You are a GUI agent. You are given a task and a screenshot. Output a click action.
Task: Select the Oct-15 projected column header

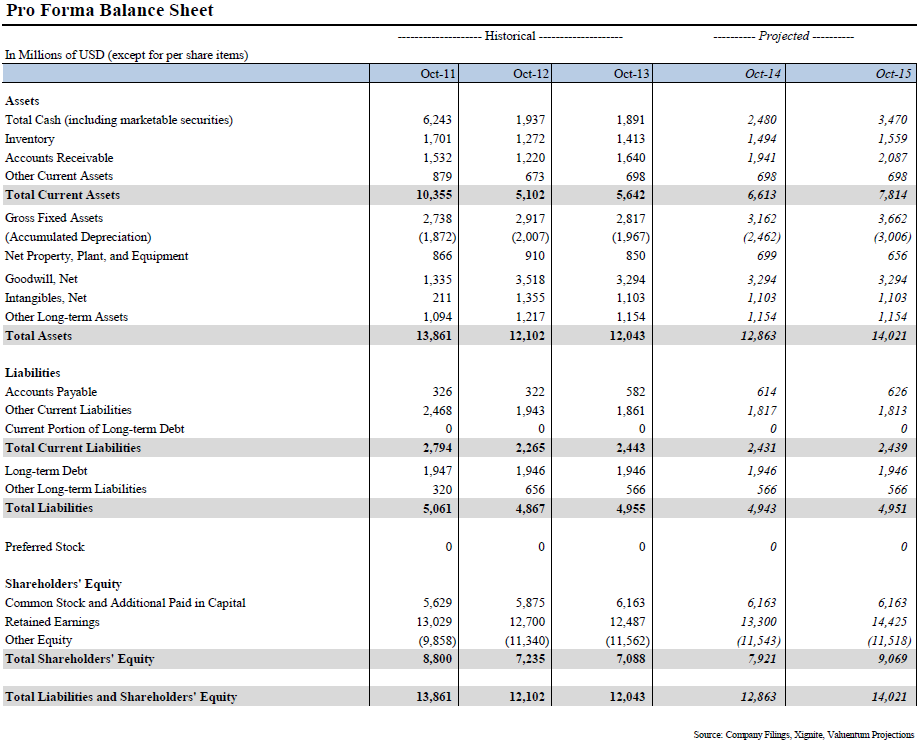coord(890,72)
